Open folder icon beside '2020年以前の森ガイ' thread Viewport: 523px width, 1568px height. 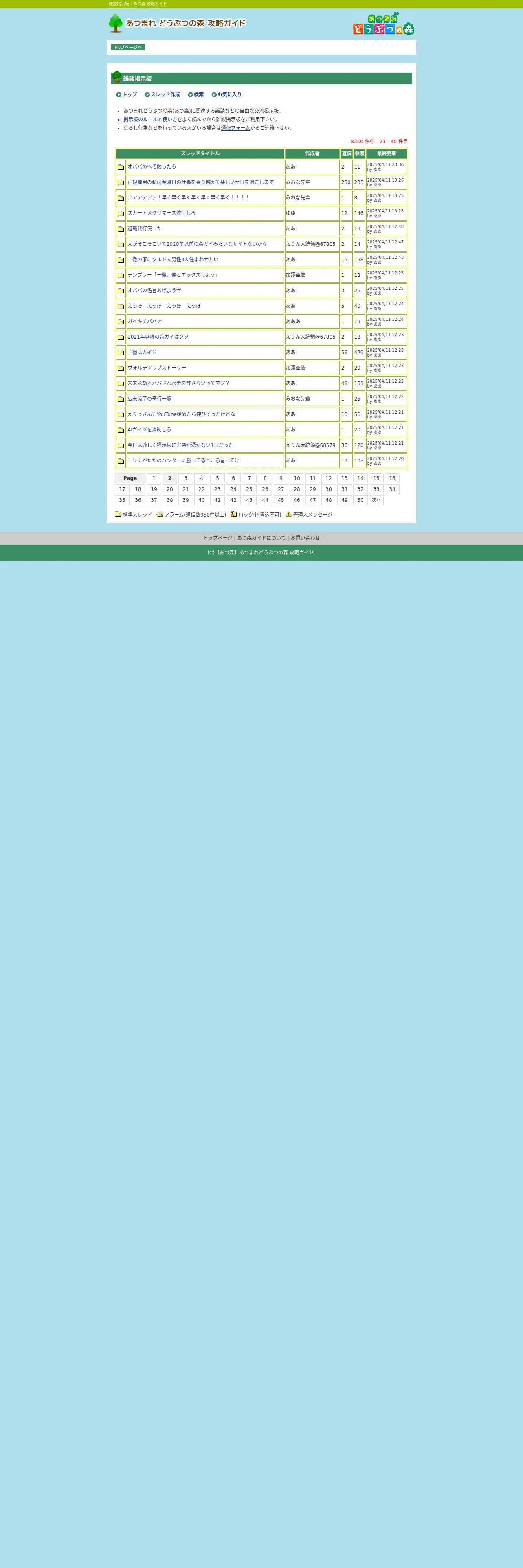(121, 244)
